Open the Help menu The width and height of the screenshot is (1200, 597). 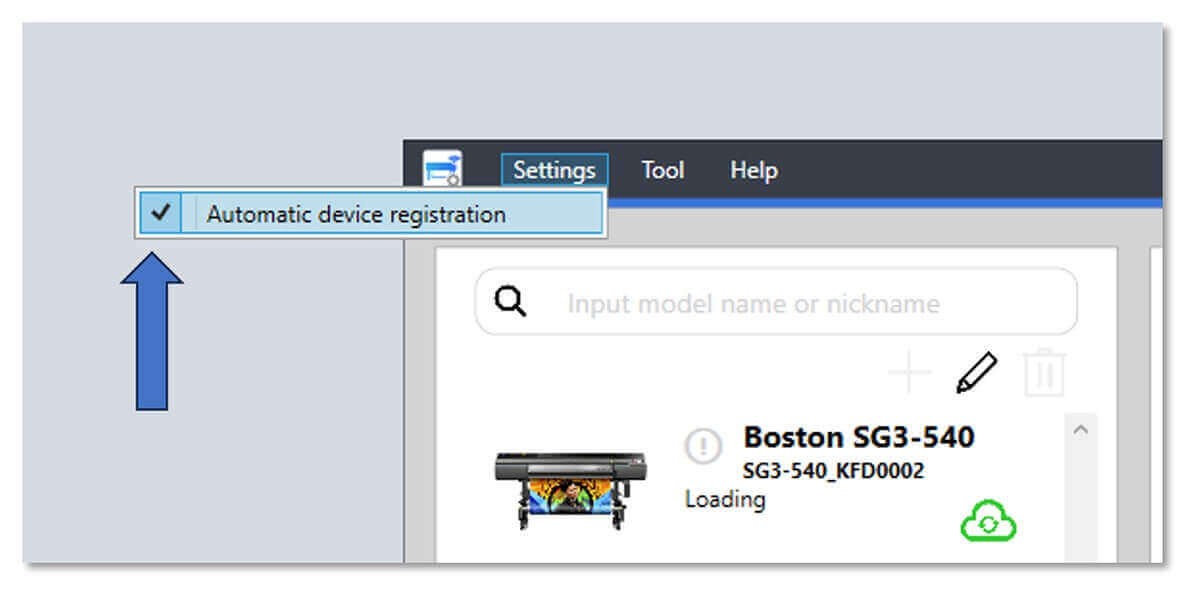click(754, 170)
